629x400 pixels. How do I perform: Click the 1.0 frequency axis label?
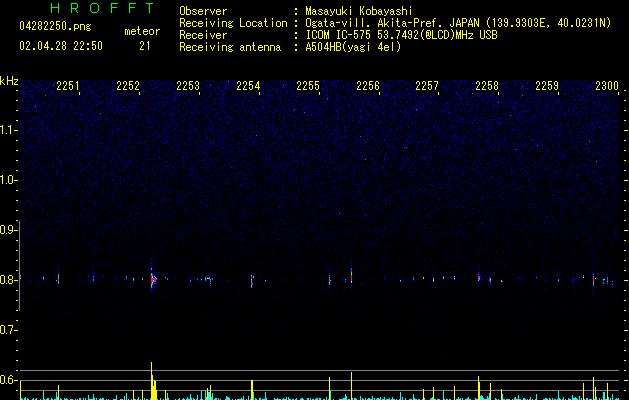(x=8, y=180)
